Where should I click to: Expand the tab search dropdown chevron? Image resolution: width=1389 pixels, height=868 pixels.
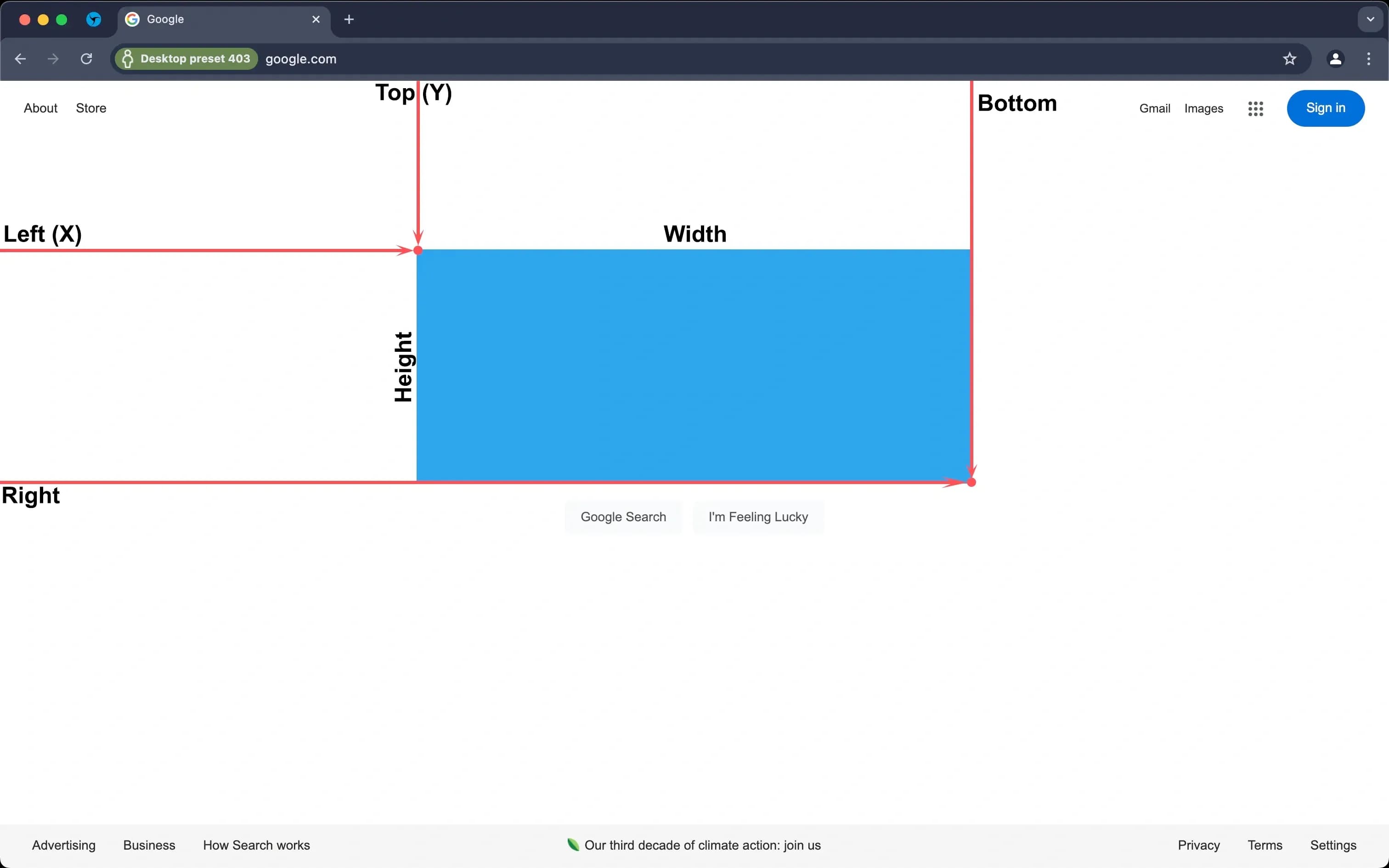tap(1370, 19)
